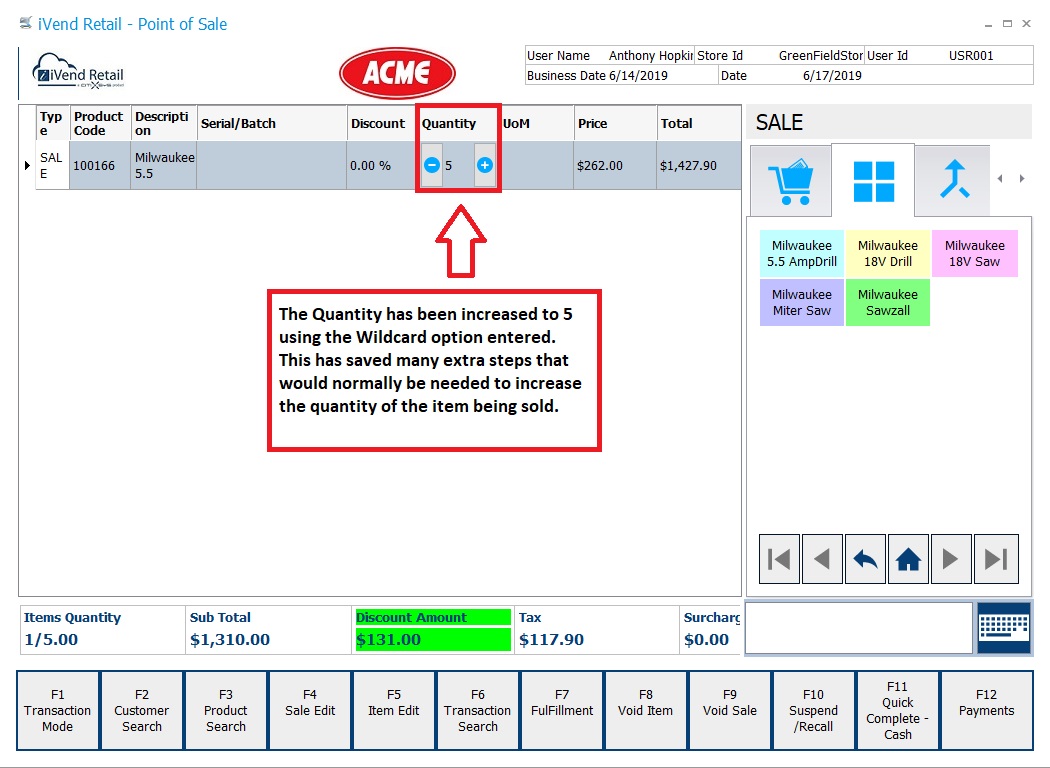This screenshot has height=768, width=1050.
Task: Click the User Name Anthony Hopkins field
Action: click(609, 56)
